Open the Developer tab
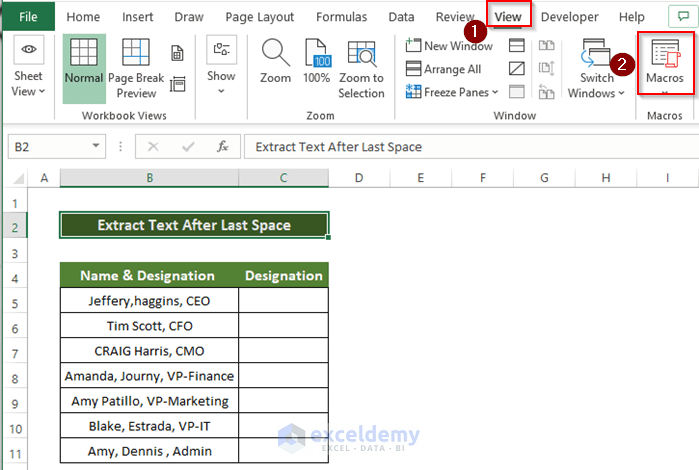 coord(569,17)
